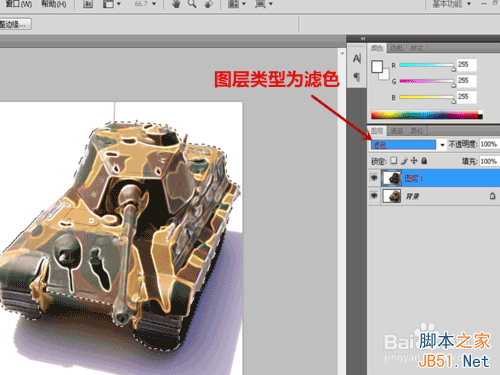Click the 背景 layer lock icon
The image size is (500, 375).
click(x=492, y=196)
